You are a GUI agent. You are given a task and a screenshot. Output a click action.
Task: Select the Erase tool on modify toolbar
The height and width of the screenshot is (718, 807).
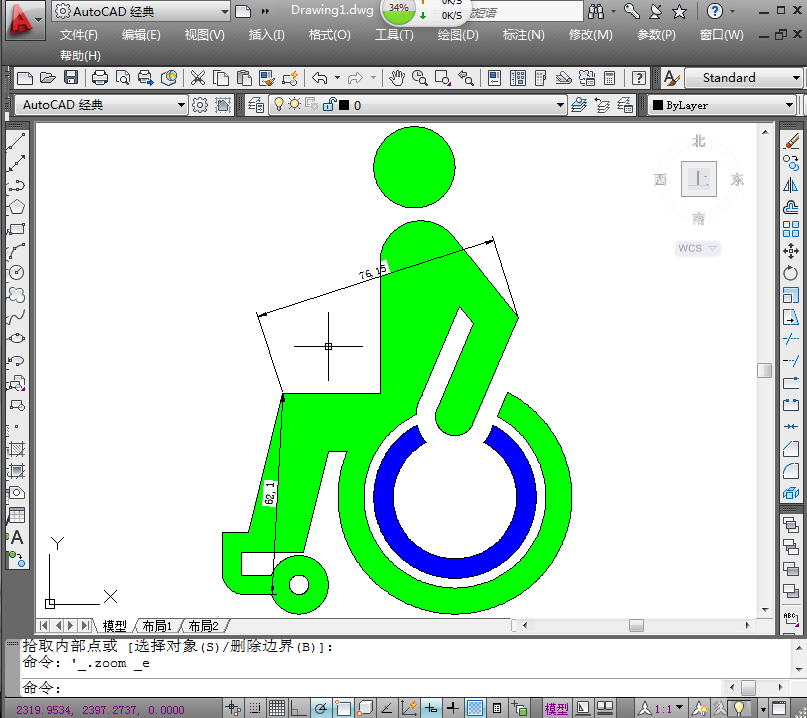791,142
